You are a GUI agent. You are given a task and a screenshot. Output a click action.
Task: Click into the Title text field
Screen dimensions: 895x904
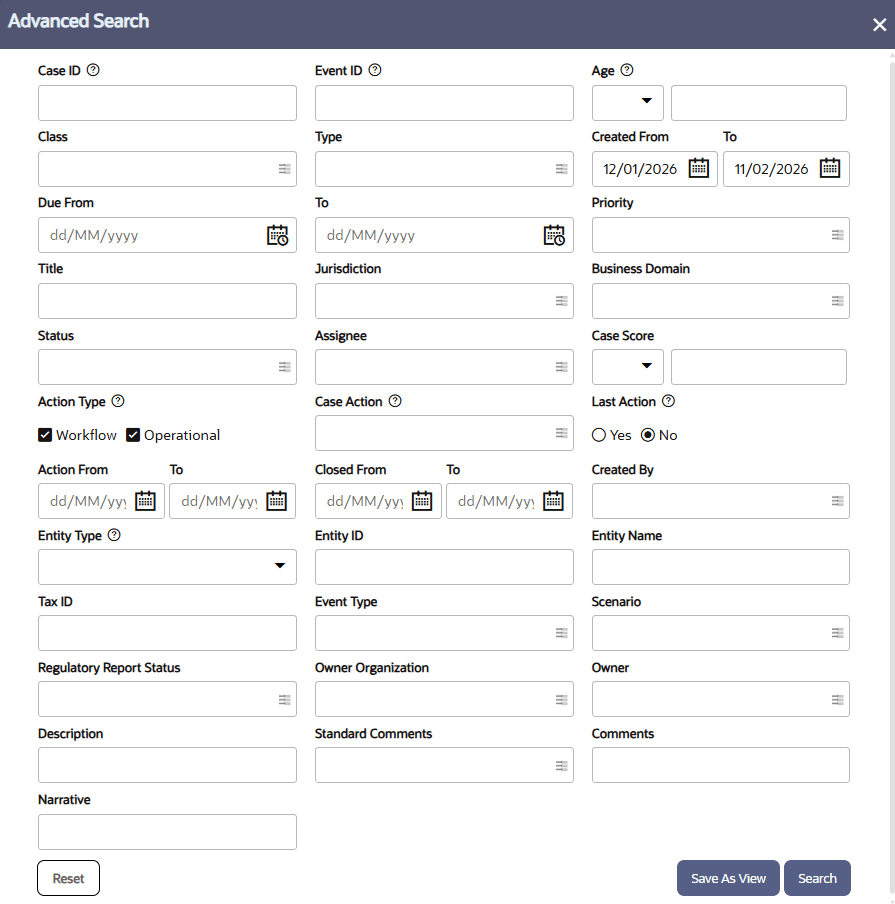167,301
